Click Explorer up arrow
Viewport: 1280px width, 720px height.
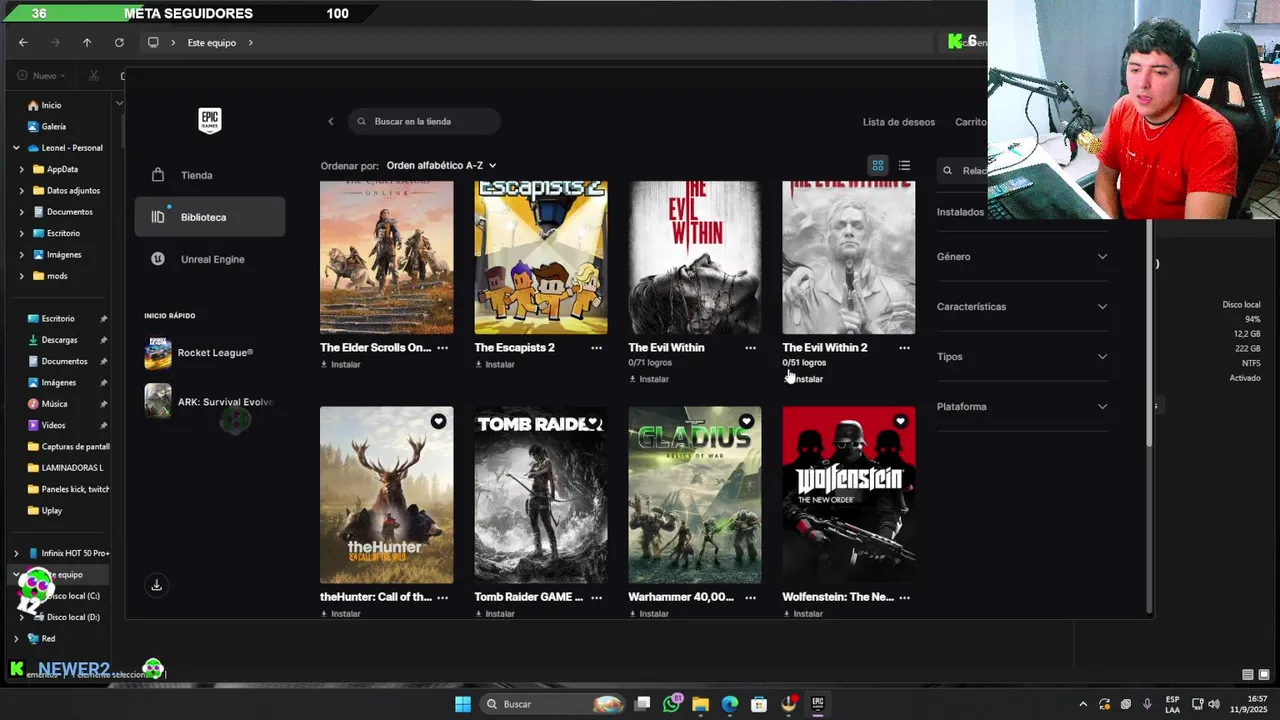point(87,43)
